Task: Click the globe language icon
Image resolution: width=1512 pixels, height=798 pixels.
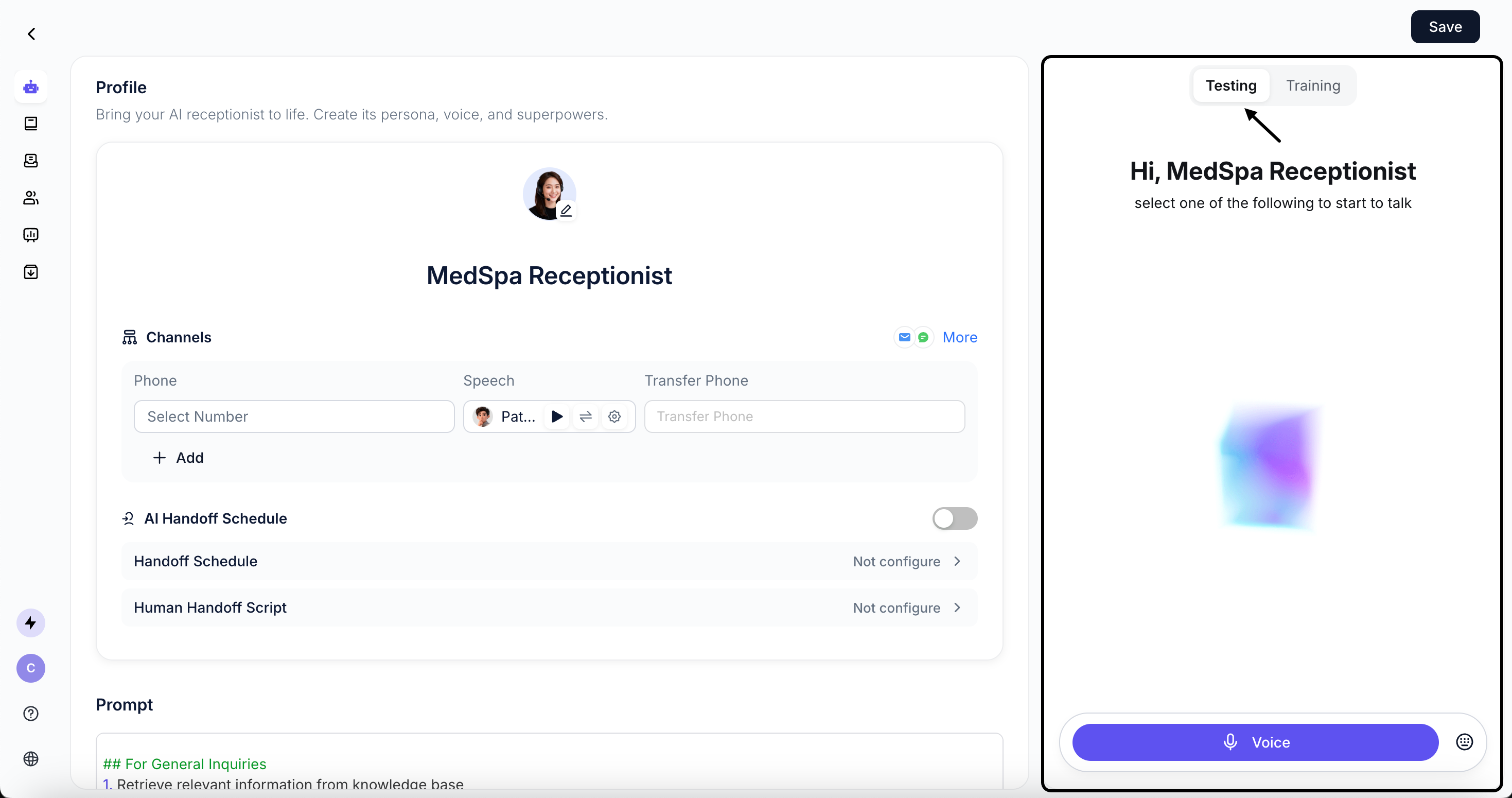Action: pyautogui.click(x=30, y=759)
